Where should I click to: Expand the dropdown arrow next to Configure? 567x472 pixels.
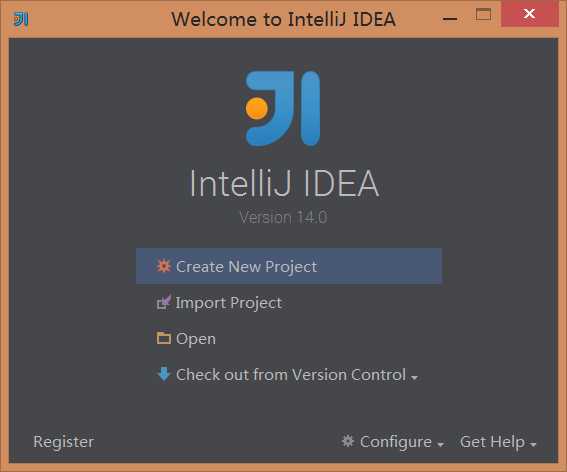pos(440,445)
